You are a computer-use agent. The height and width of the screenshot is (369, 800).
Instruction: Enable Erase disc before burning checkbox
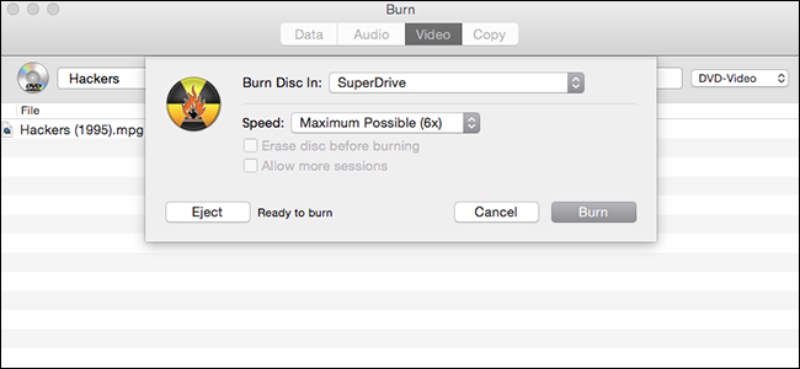[250, 146]
